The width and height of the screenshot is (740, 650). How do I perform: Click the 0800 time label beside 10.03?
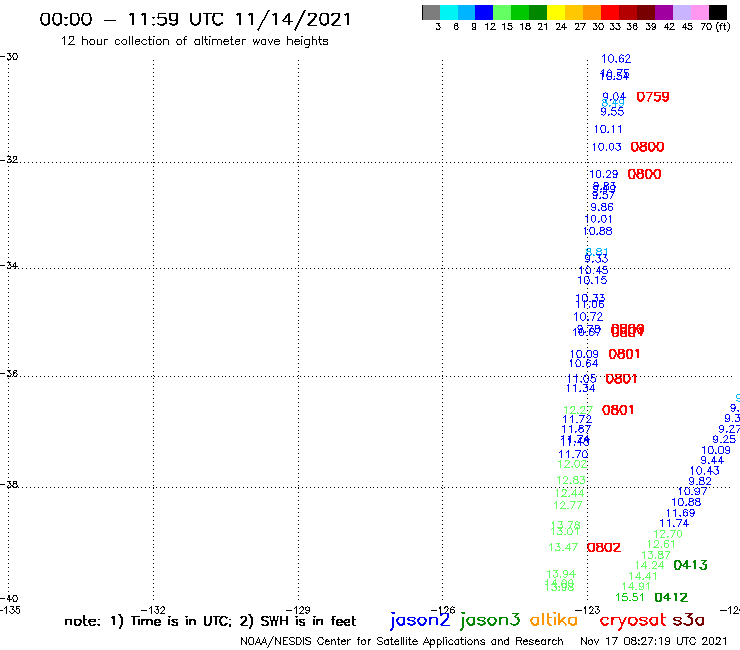647,147
